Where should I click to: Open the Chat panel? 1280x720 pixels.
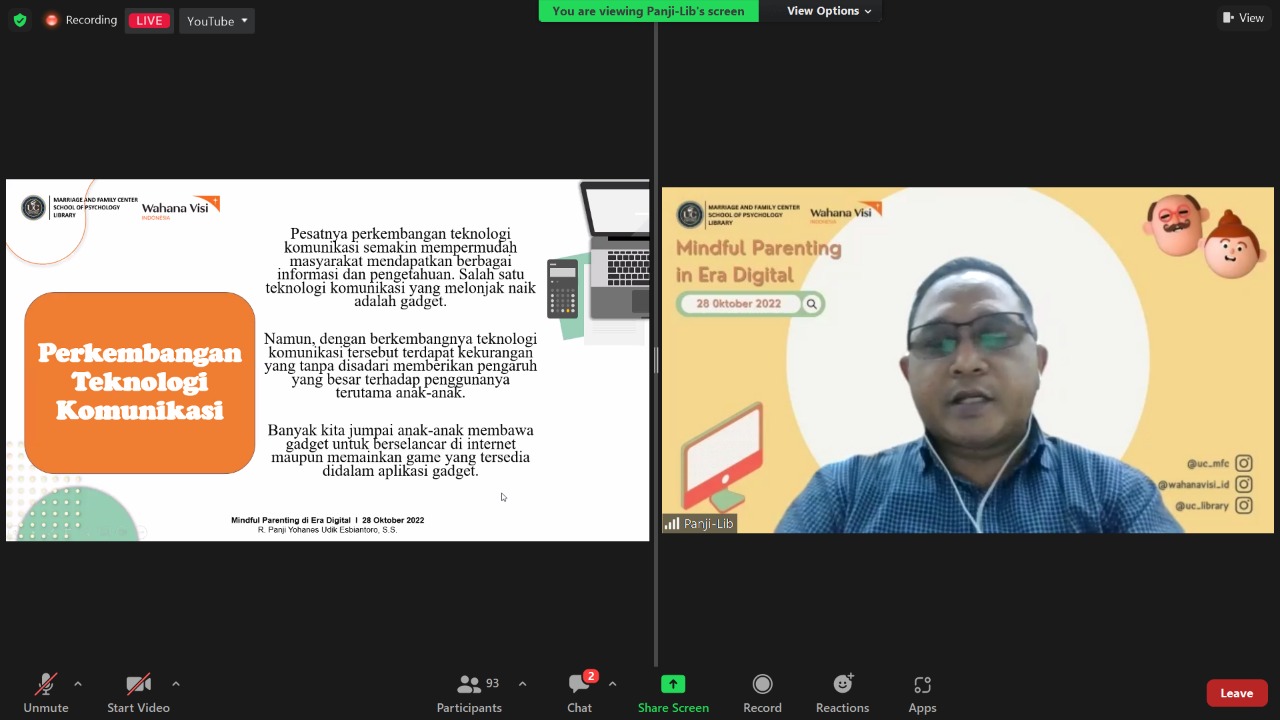pyautogui.click(x=579, y=693)
